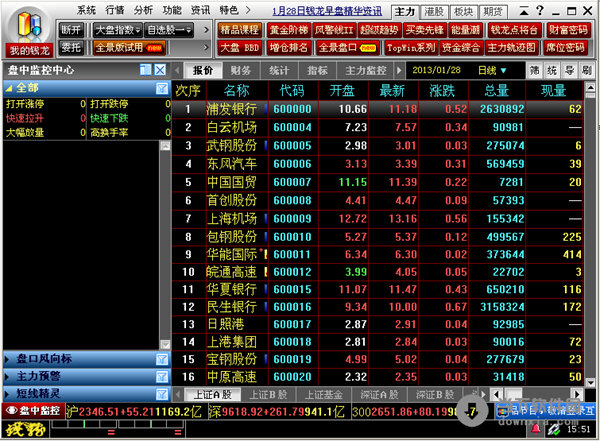600x441 pixels.
Task: Switch to the 报价 tab
Action: point(203,70)
